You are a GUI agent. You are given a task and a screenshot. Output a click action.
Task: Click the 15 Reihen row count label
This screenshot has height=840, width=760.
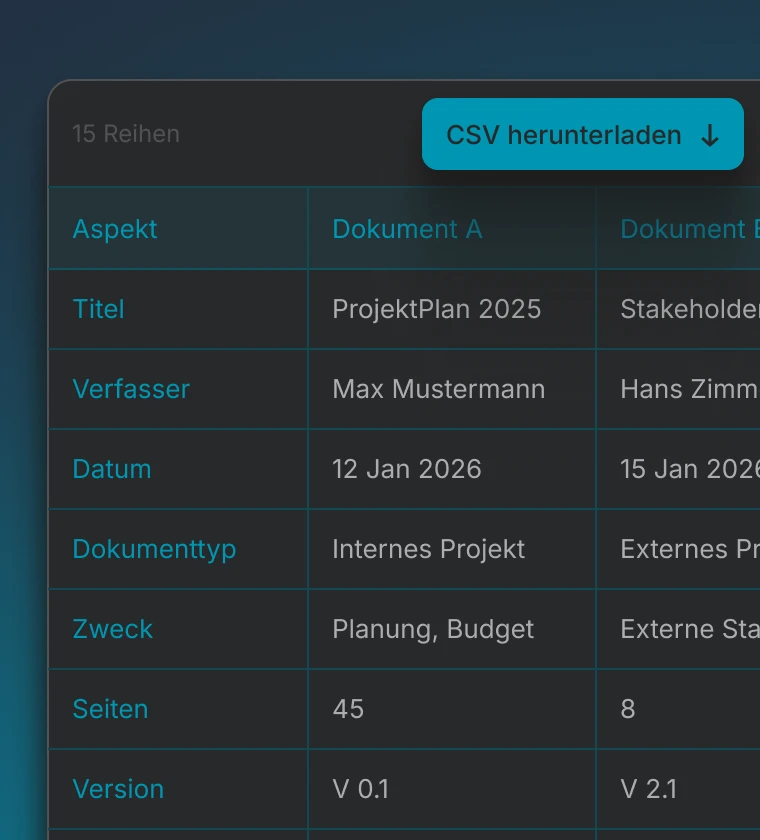point(126,134)
